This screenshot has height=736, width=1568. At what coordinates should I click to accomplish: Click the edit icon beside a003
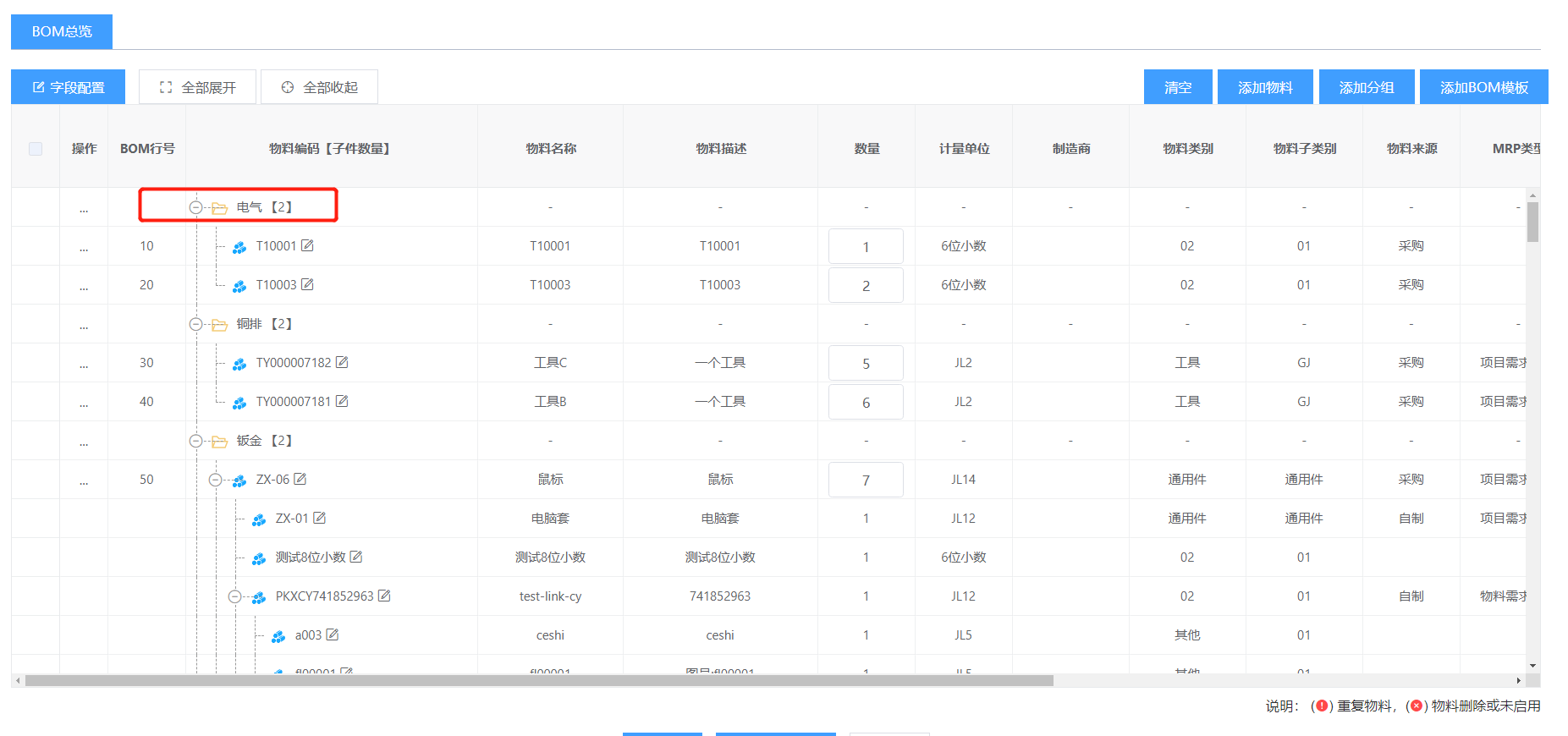coord(333,634)
